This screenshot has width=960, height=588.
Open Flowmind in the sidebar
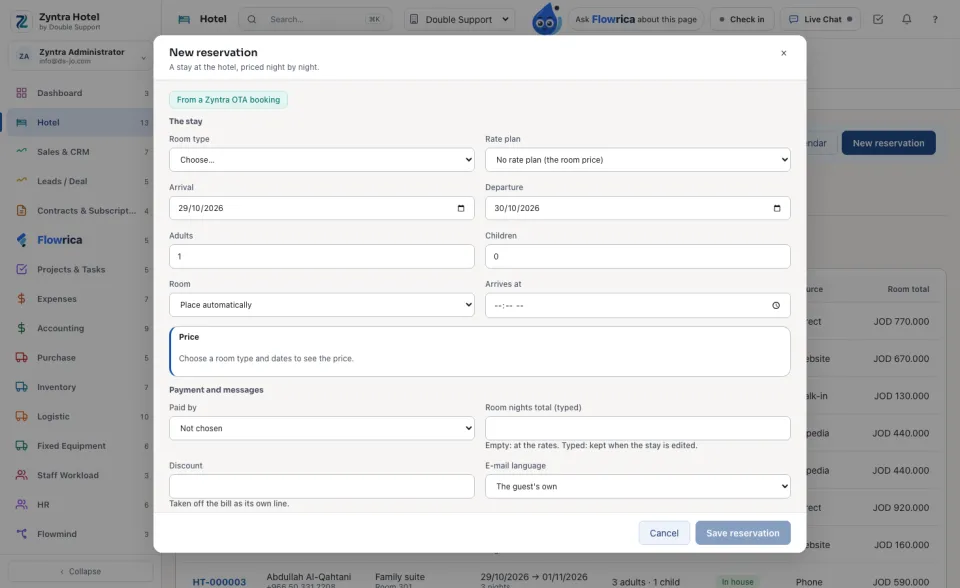[81, 533]
